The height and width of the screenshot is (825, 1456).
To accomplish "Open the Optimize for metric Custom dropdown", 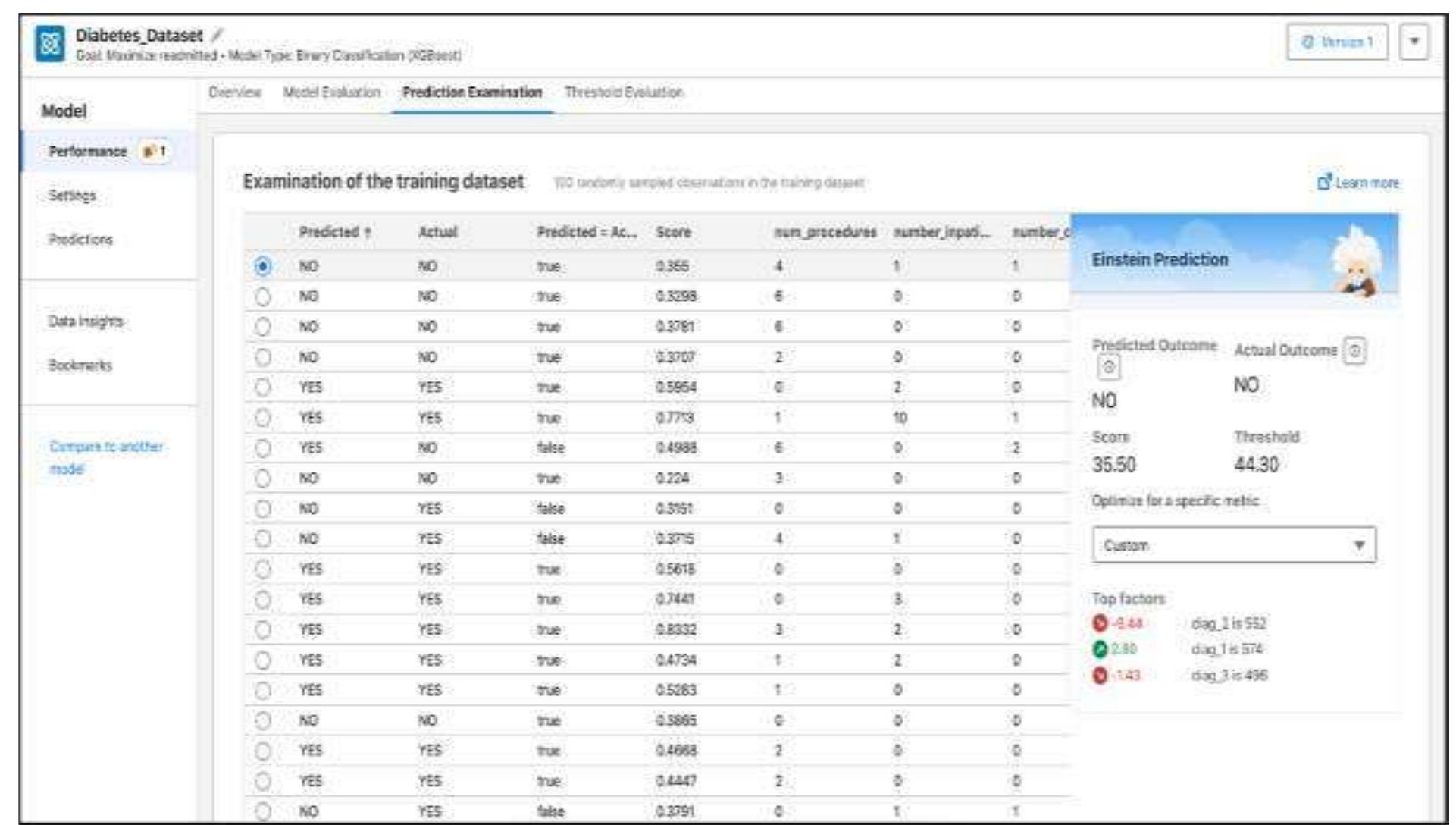I will [x=1234, y=545].
